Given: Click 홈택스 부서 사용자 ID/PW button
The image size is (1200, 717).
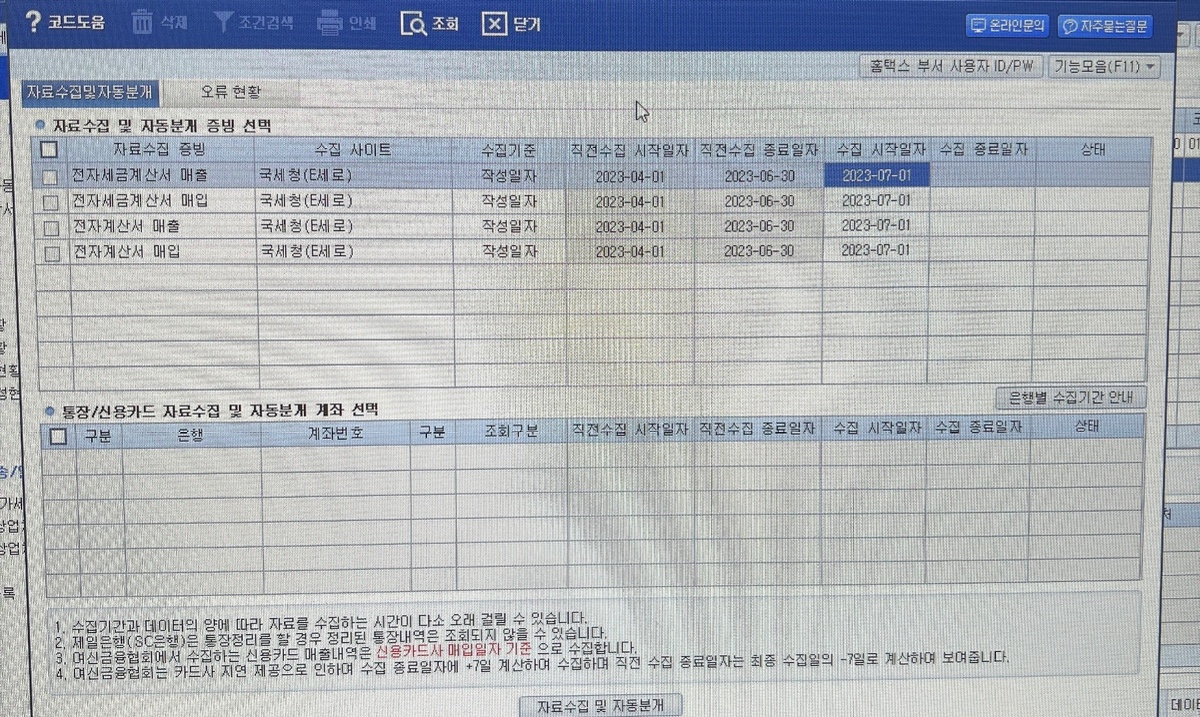Looking at the screenshot, I should click(952, 67).
